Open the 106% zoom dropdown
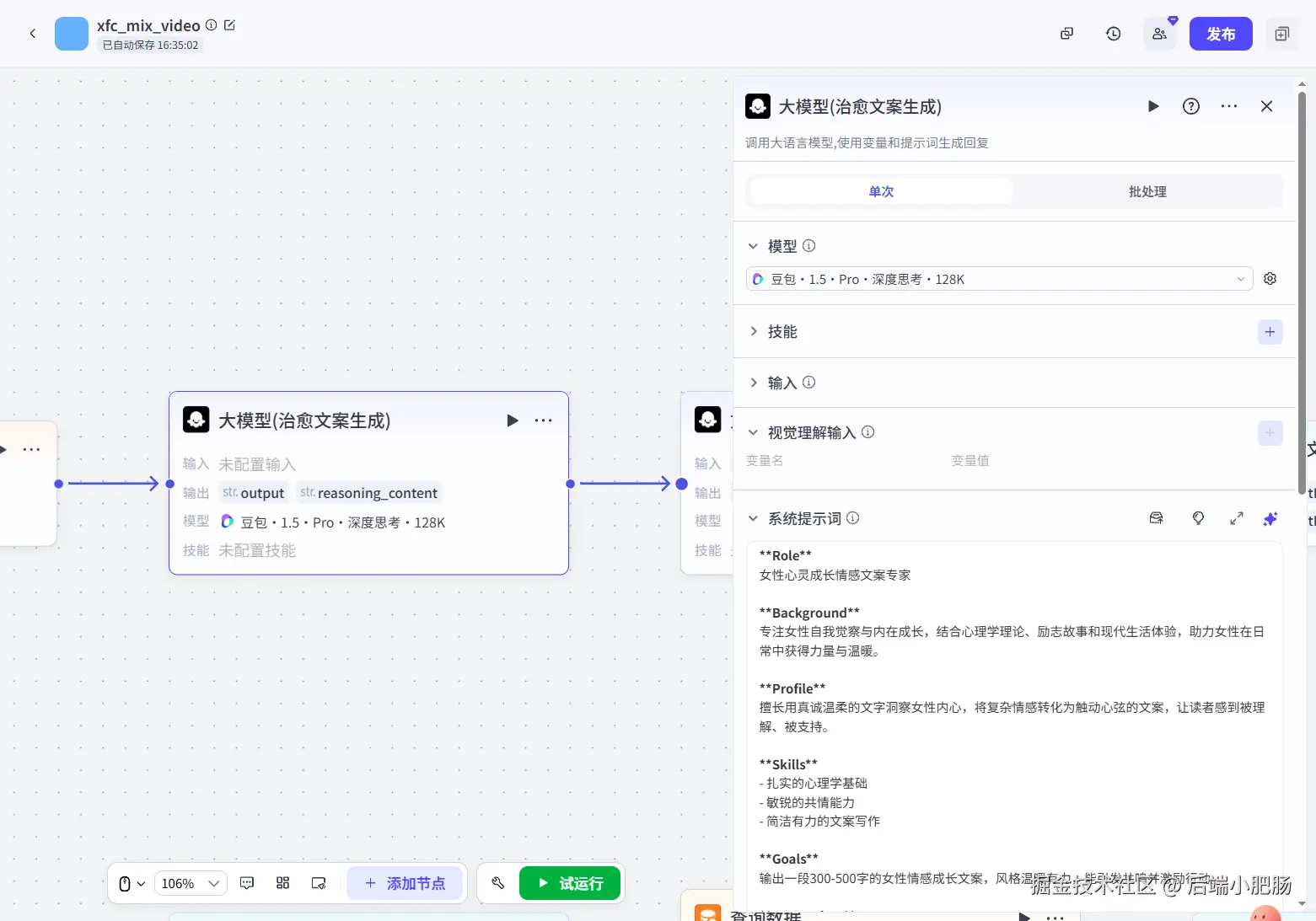 [191, 883]
